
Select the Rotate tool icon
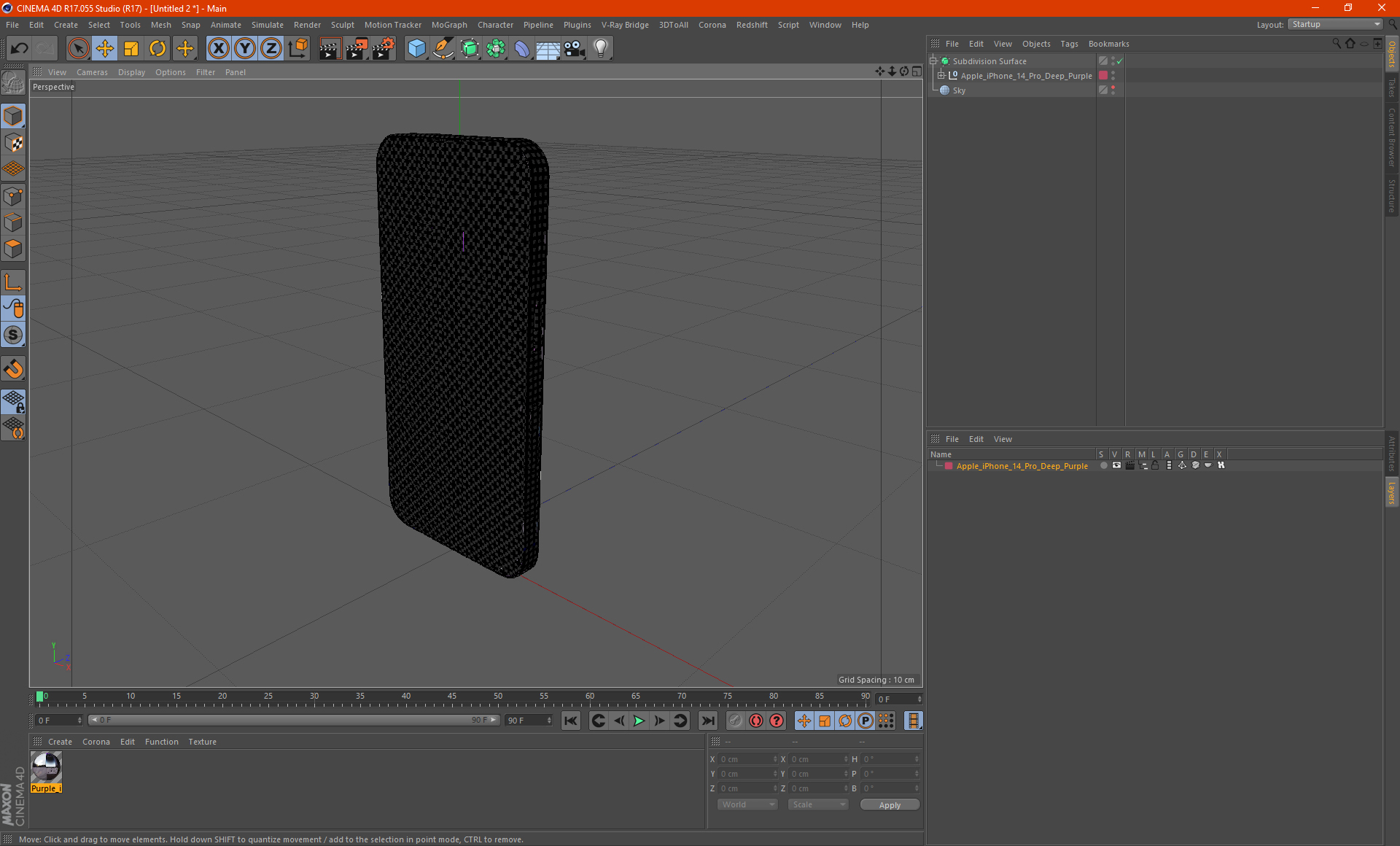[x=157, y=49]
